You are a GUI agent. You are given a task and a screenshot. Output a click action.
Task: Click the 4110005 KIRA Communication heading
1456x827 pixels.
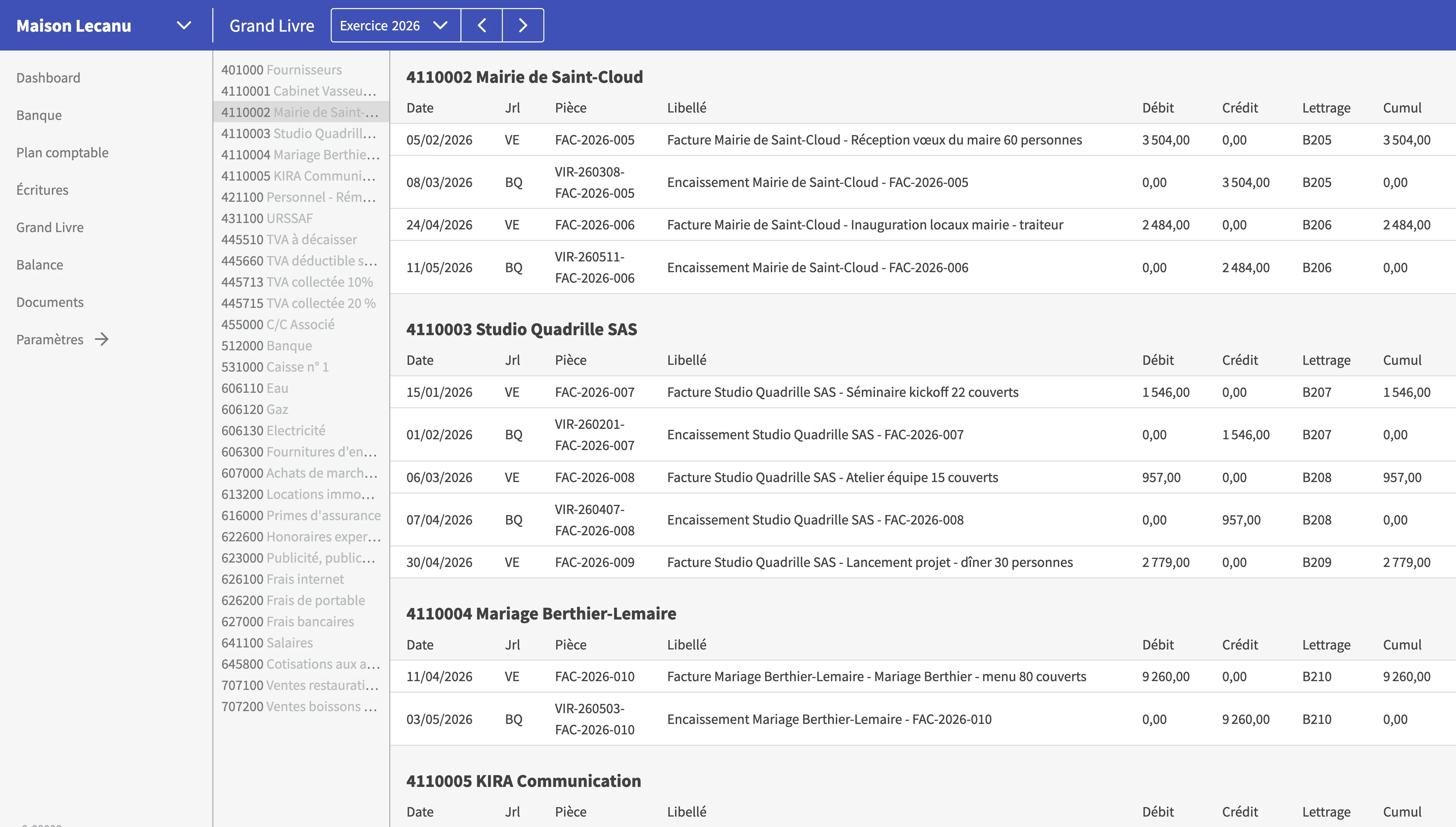(523, 782)
